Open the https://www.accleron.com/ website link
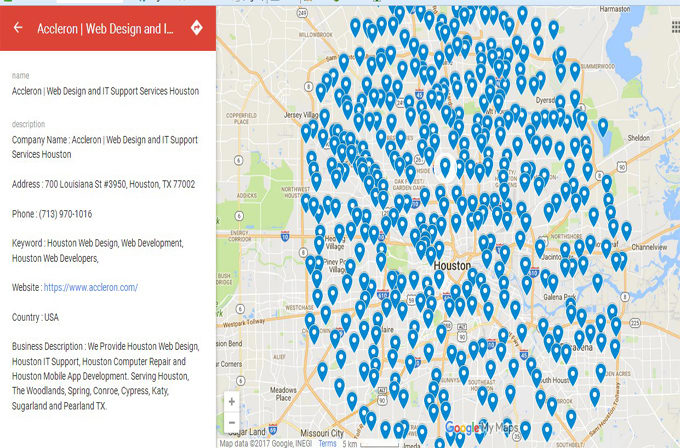The image size is (680, 448). pos(91,287)
